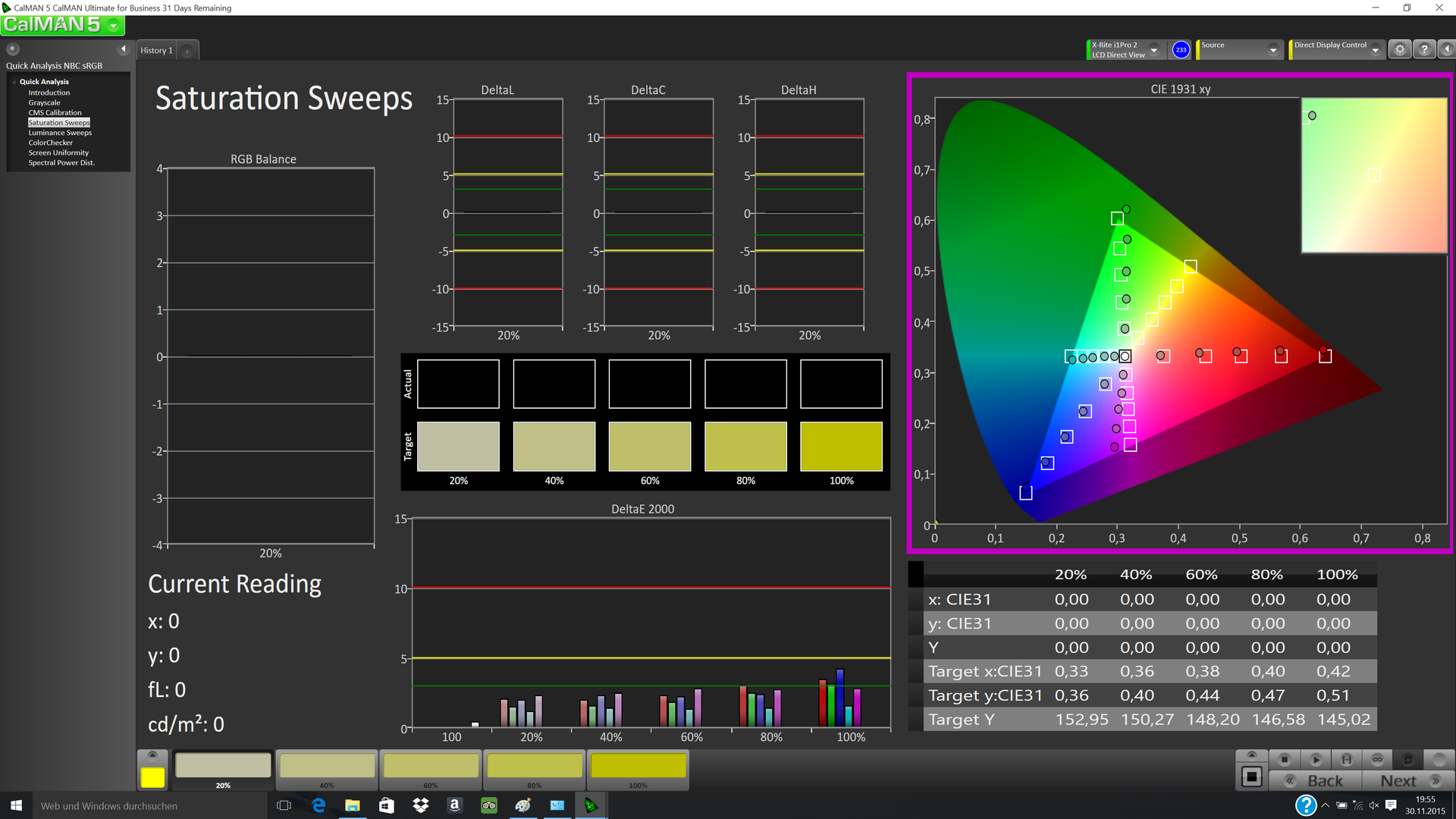Click the play read series button

coord(1316,759)
